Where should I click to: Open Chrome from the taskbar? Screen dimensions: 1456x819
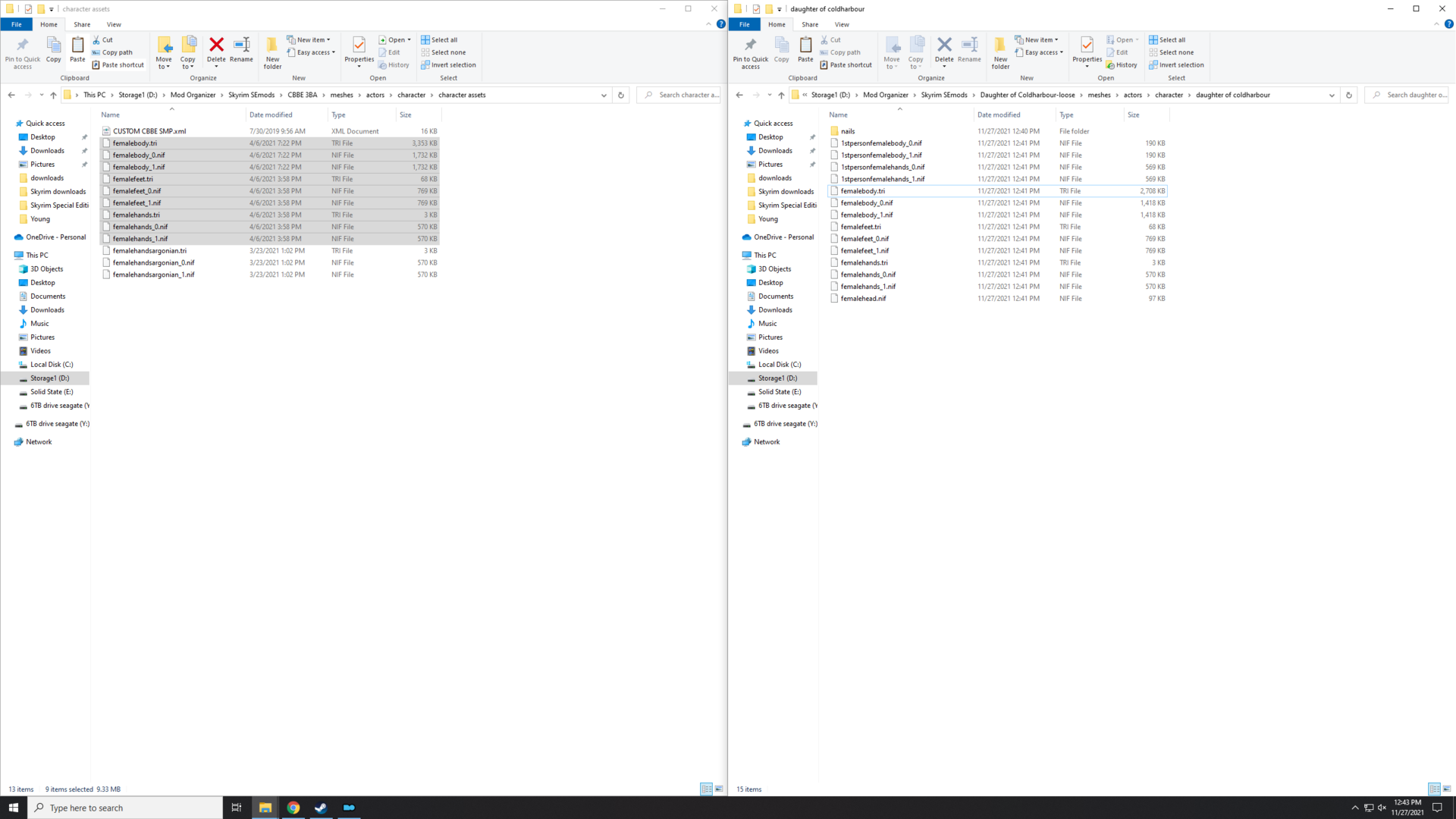coord(293,808)
